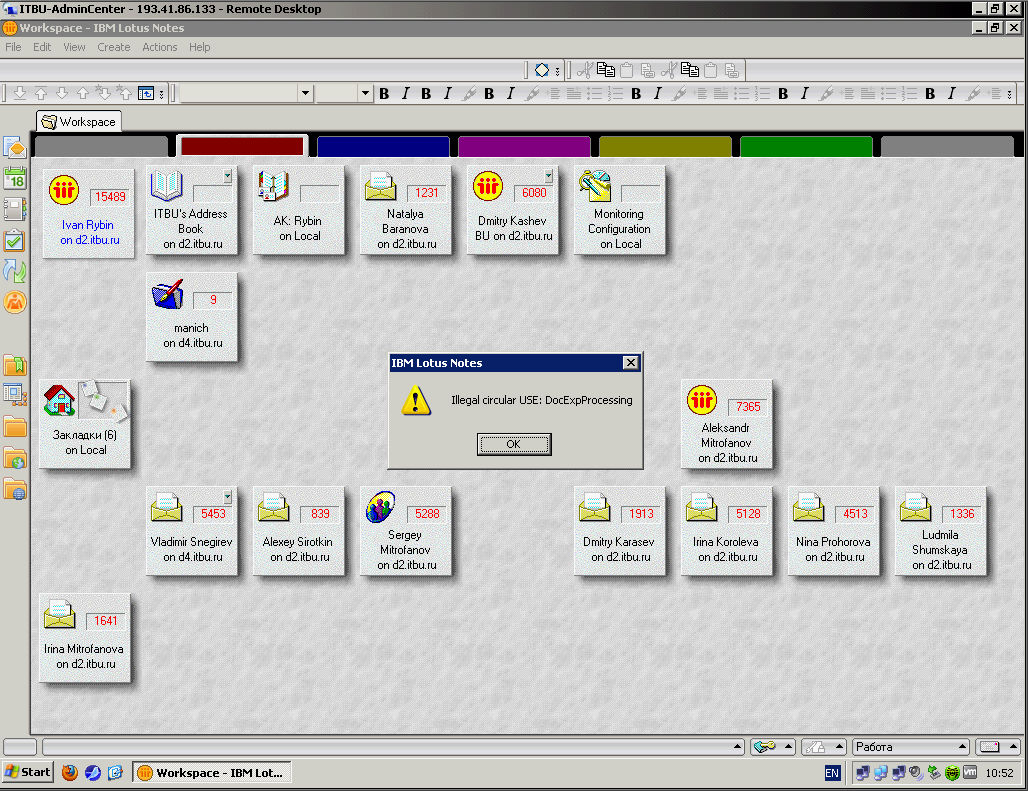Open Закладки (6) on Local tile

(85, 424)
